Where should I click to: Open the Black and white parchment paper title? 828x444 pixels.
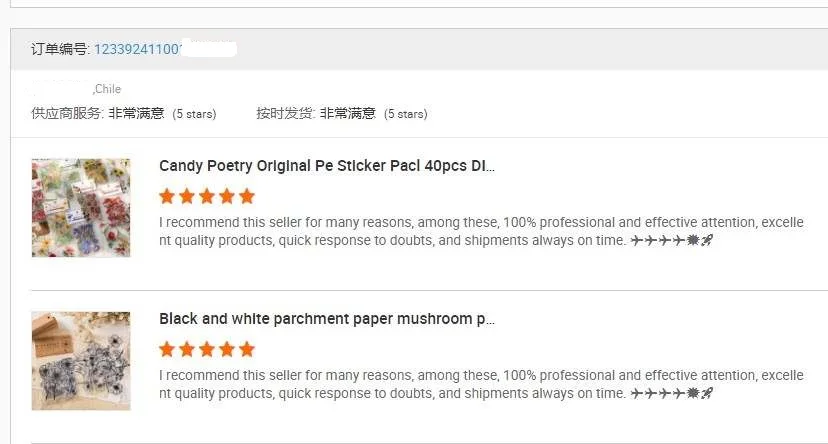coord(326,319)
